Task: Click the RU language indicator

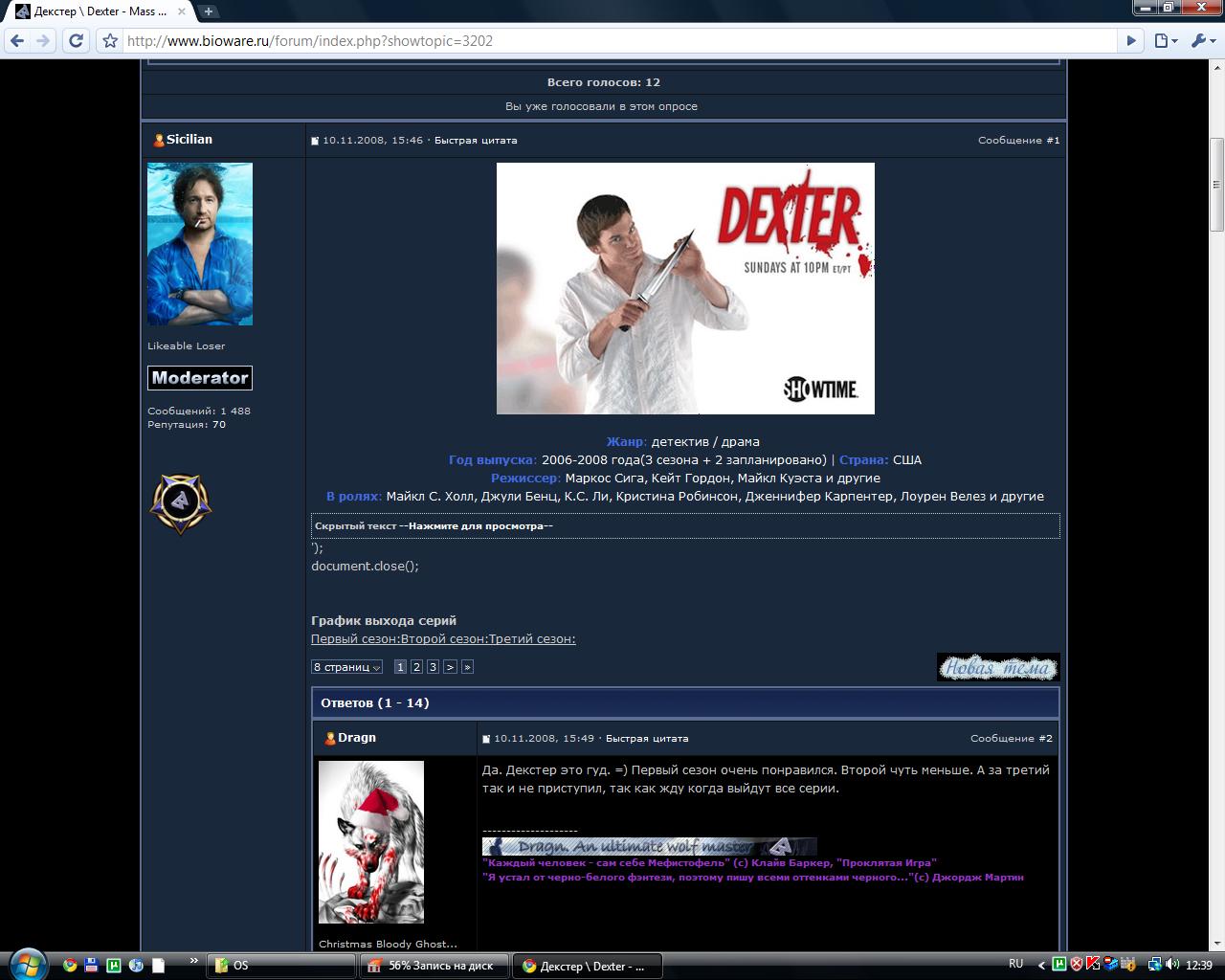Action: pyautogui.click(x=1015, y=964)
